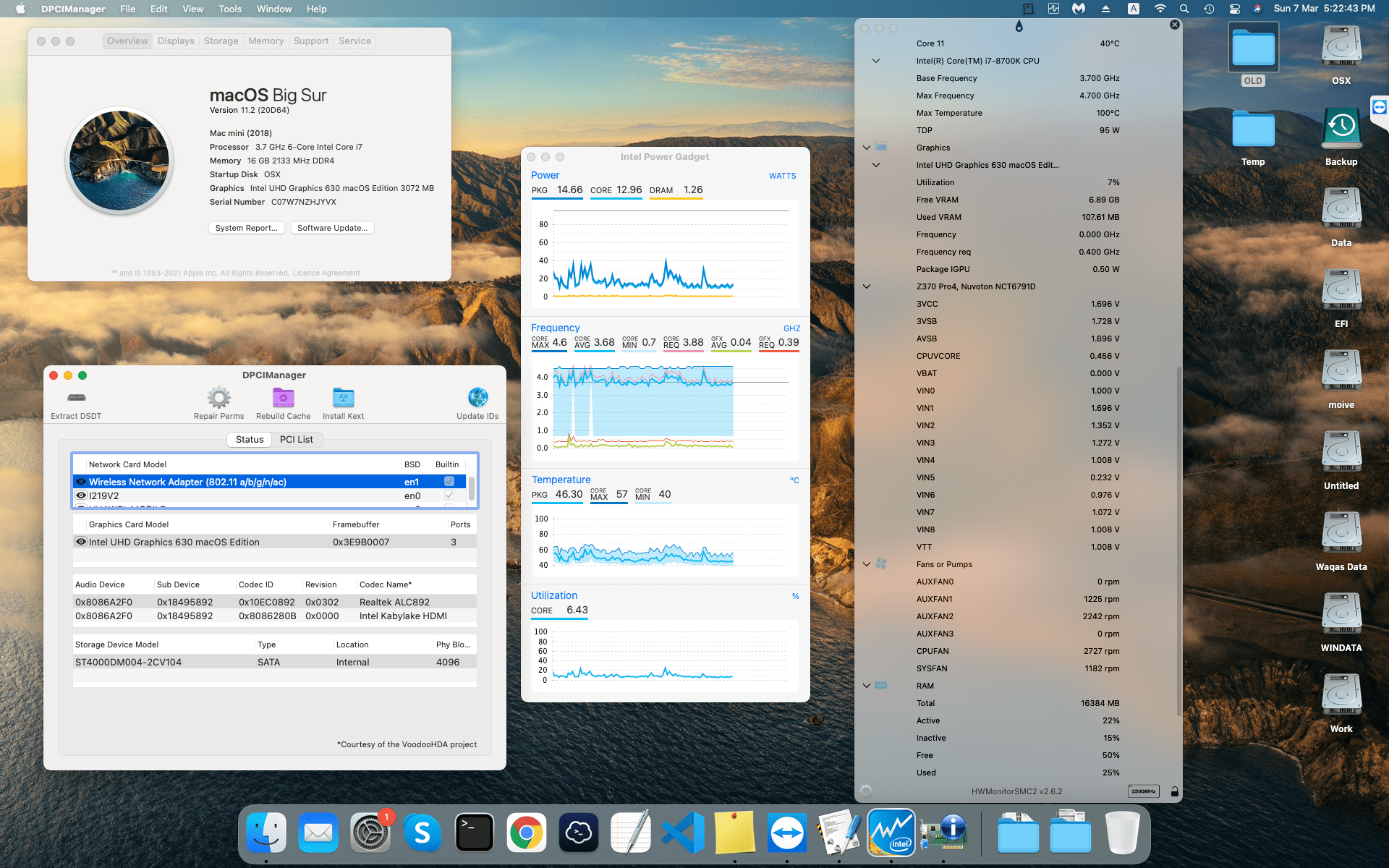Click Extract DSDT icon in DPCIManager
This screenshot has height=868, width=1389.
click(x=76, y=398)
